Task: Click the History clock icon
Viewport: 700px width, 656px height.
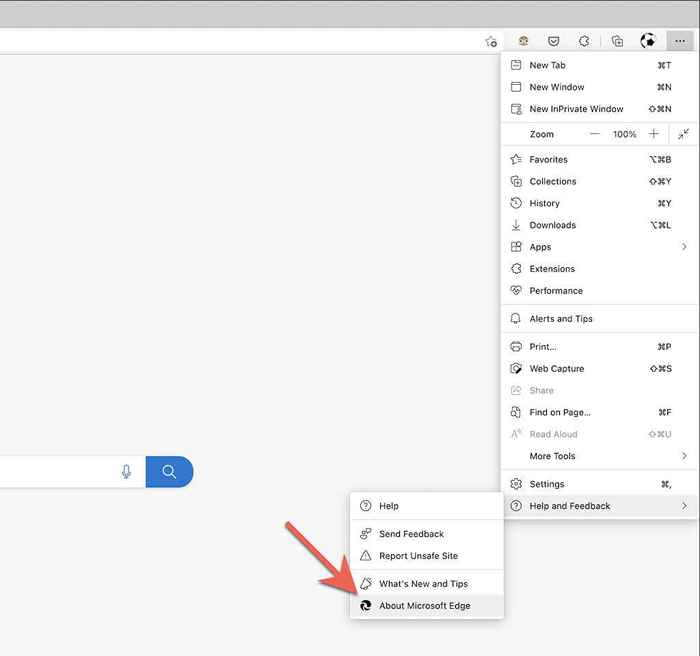Action: pyautogui.click(x=516, y=203)
